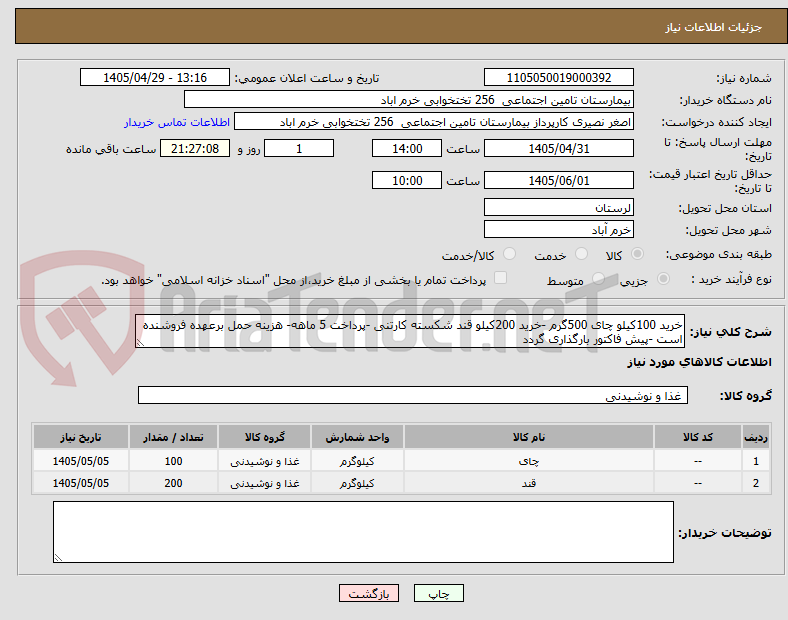Click the غذا و نوشیدنی cell in چای row
This screenshot has height=620, width=788.
coord(264,461)
